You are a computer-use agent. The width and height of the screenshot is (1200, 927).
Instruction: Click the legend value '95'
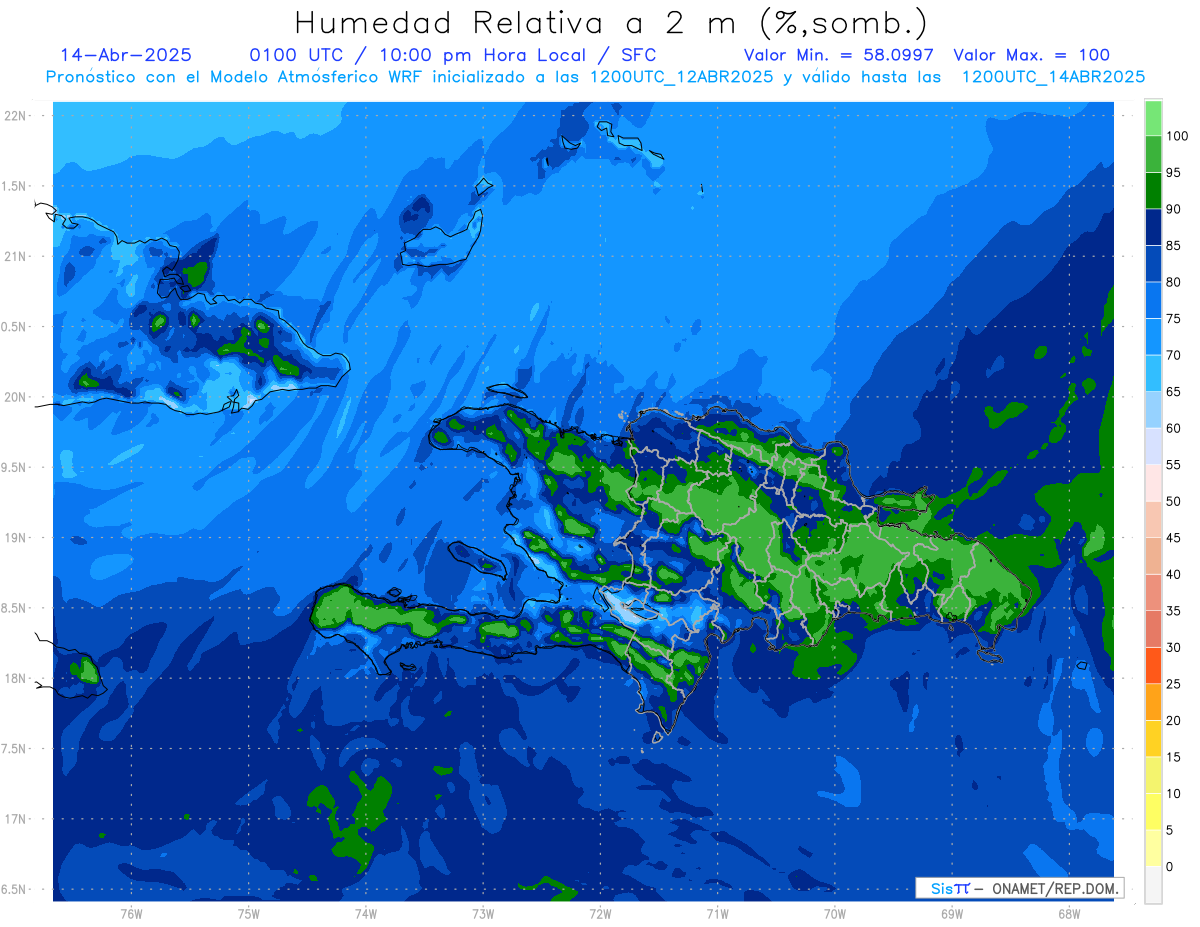[x=1174, y=173]
